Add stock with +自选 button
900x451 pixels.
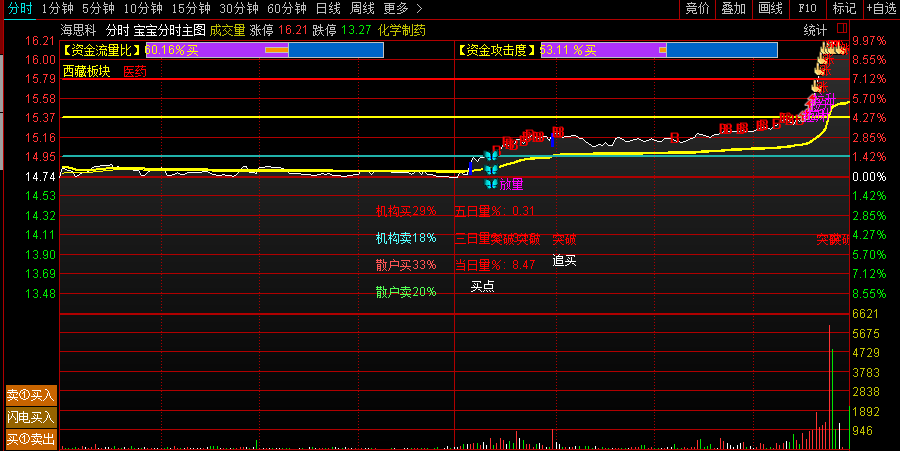pyautogui.click(x=882, y=9)
